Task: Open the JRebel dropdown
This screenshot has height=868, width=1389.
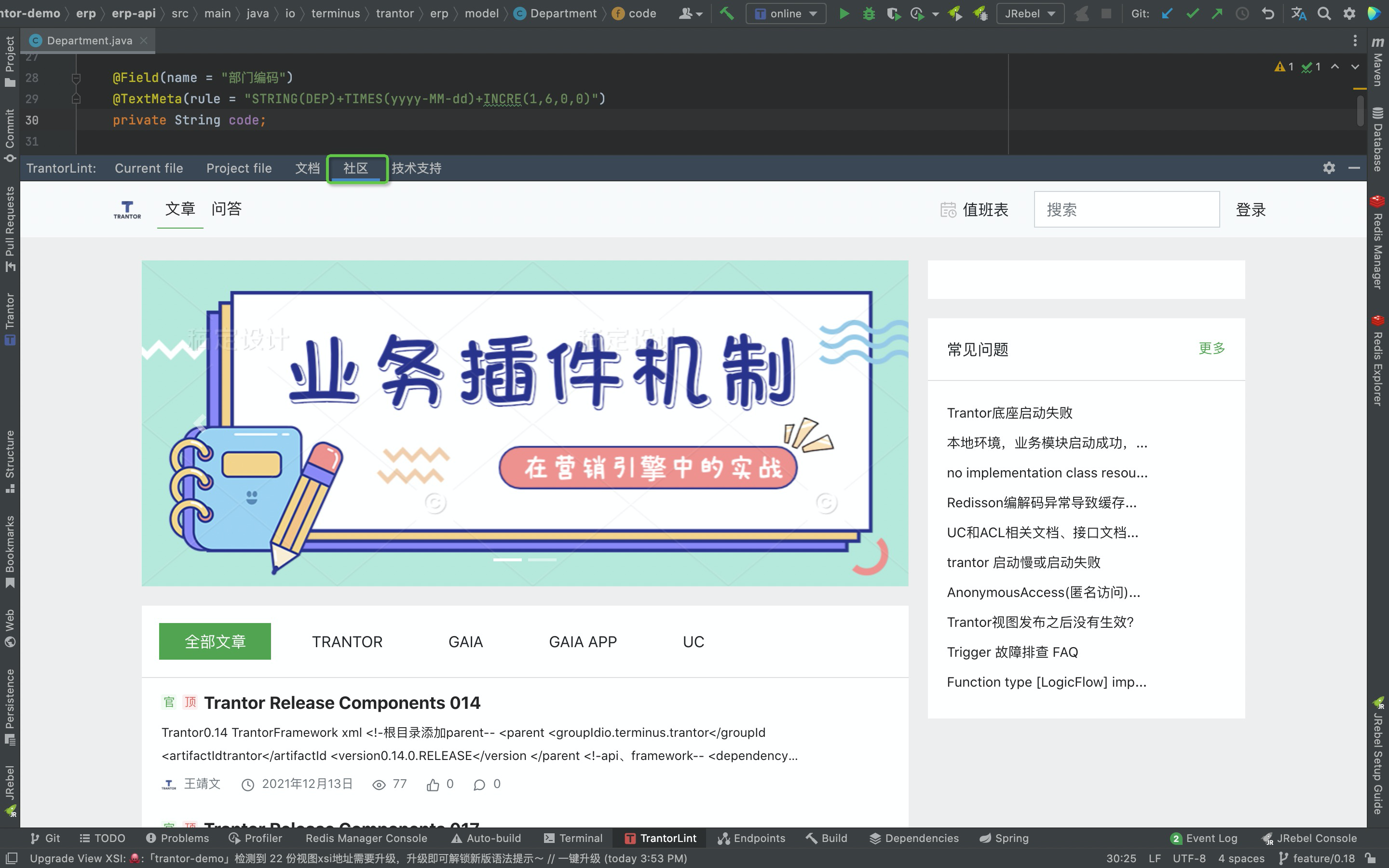Action: tap(1030, 13)
